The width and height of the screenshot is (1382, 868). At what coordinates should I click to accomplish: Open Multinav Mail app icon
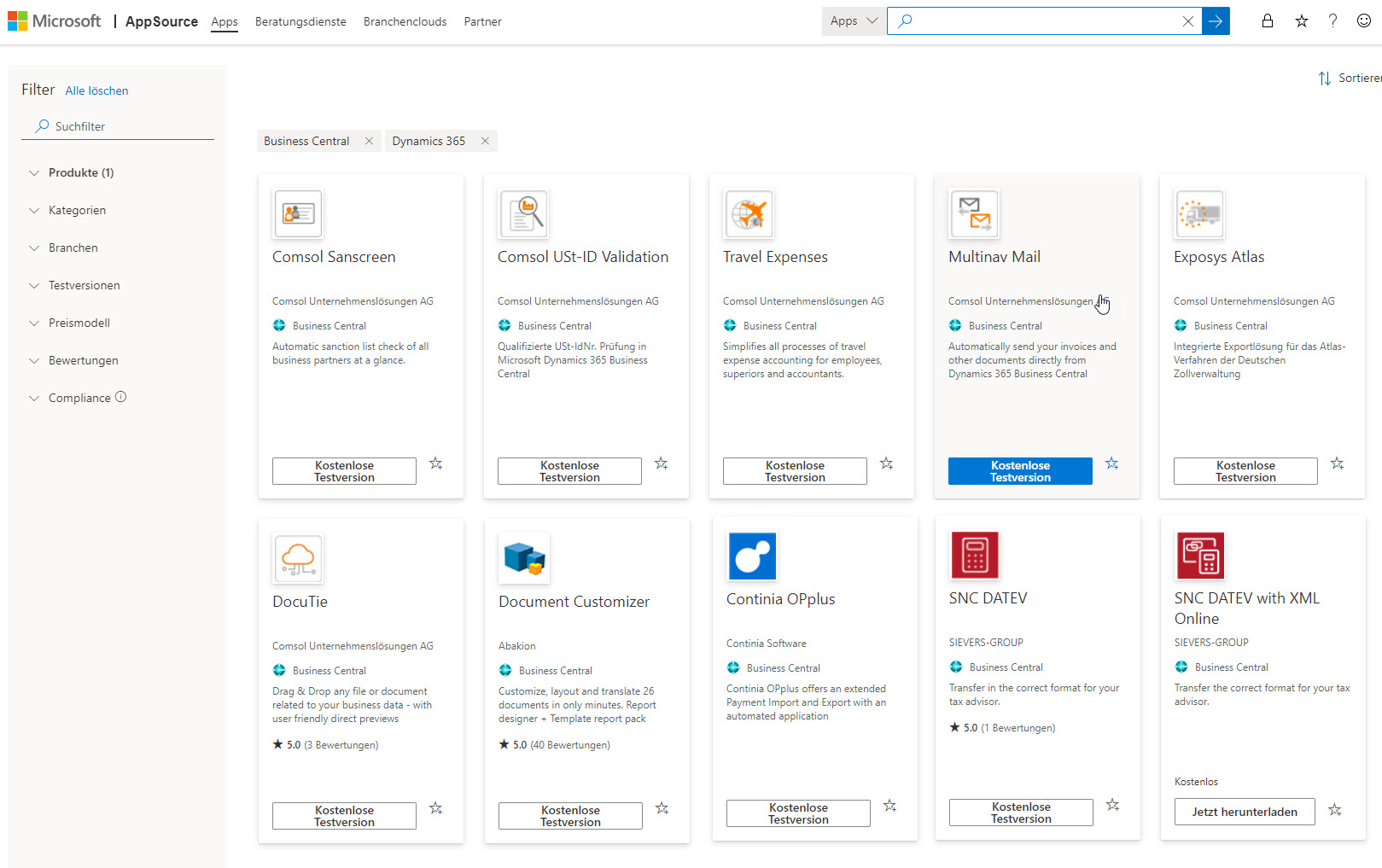[974, 213]
